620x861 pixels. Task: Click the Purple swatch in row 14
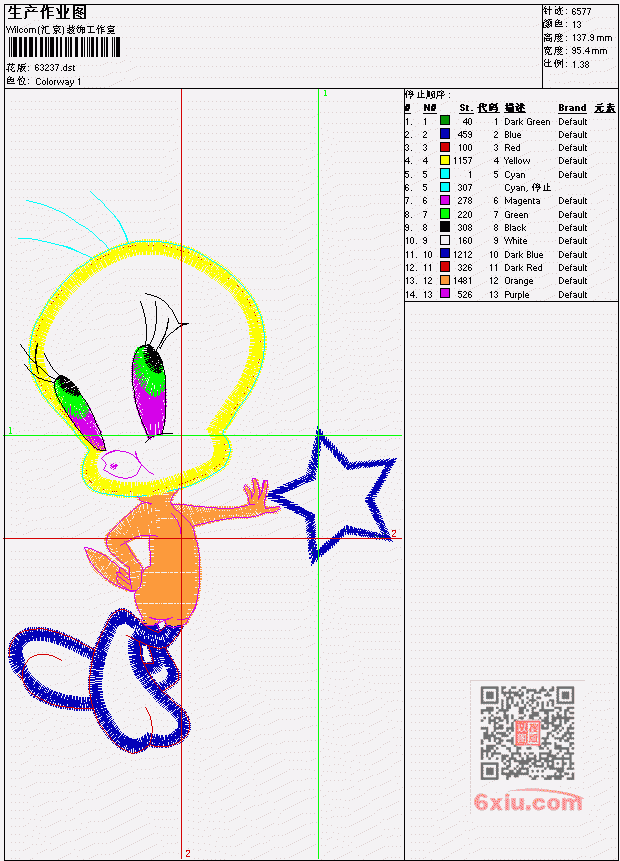click(x=445, y=294)
